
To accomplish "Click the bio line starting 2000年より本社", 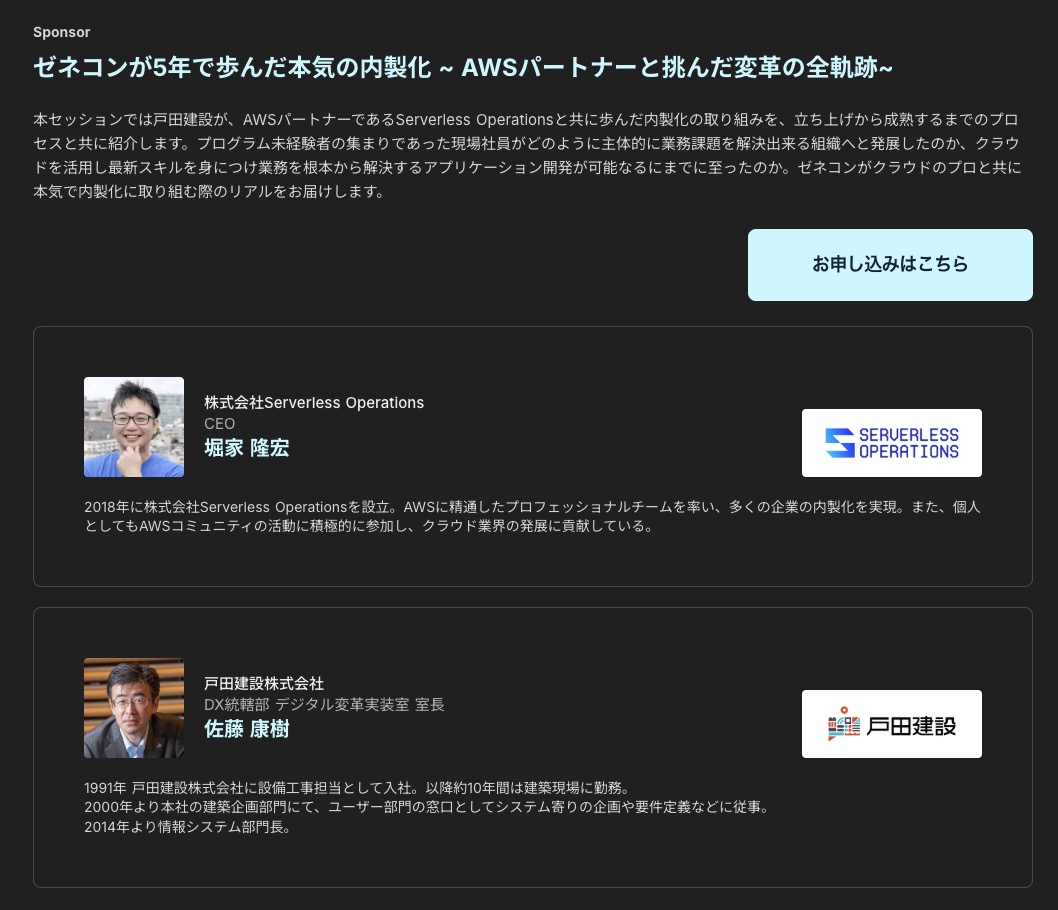I will point(428,807).
